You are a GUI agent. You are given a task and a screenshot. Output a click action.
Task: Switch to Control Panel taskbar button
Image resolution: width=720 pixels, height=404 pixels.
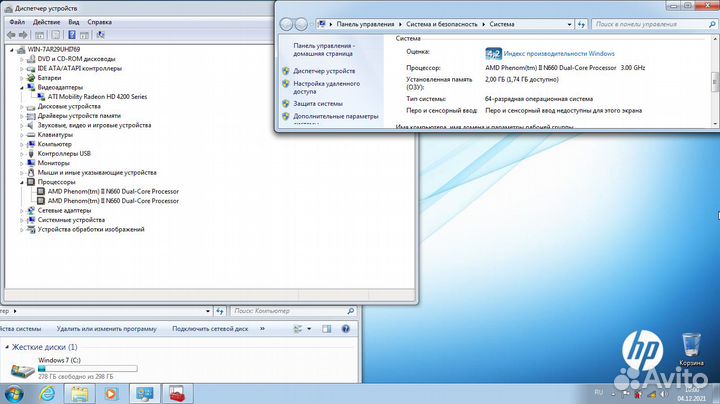click(x=145, y=394)
